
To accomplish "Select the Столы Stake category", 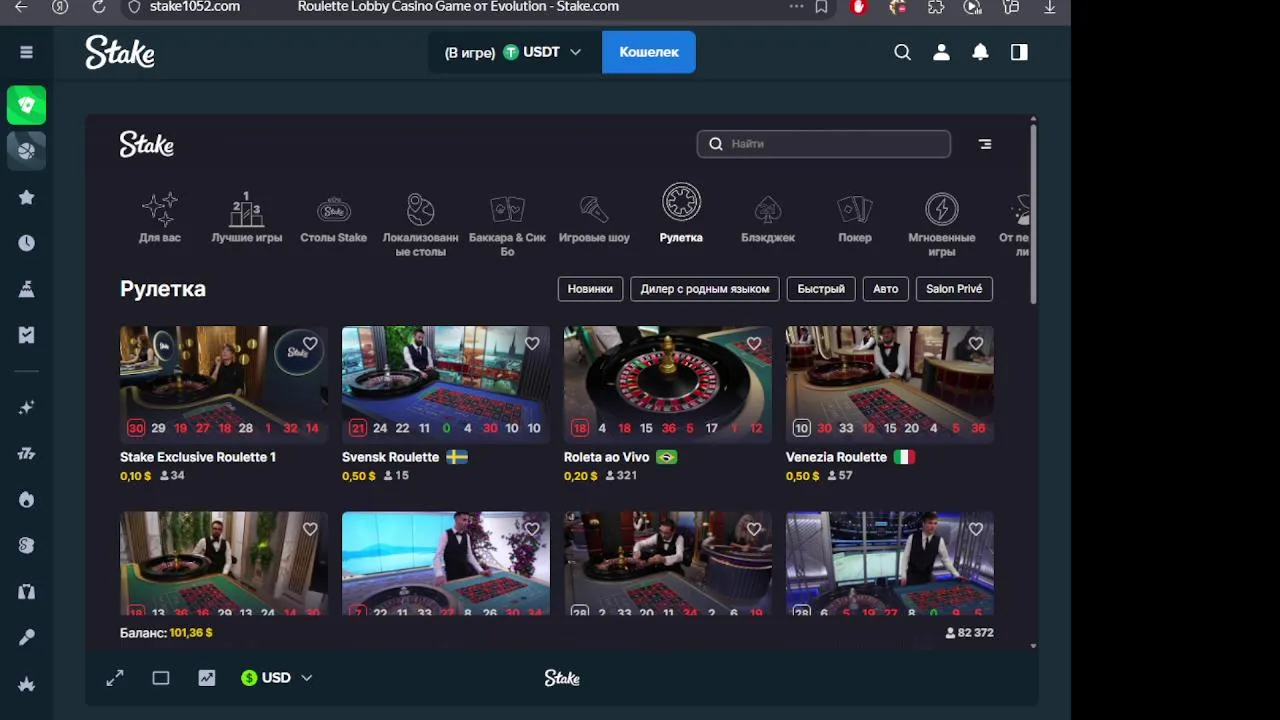I will (x=334, y=217).
